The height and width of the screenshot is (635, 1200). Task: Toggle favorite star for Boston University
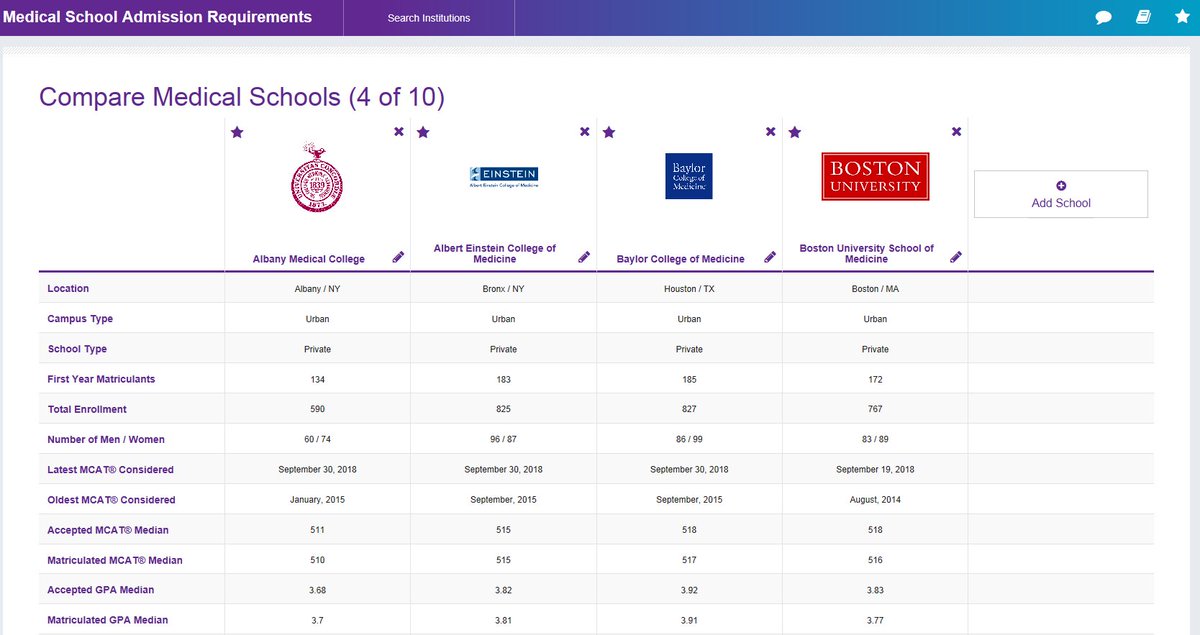795,132
